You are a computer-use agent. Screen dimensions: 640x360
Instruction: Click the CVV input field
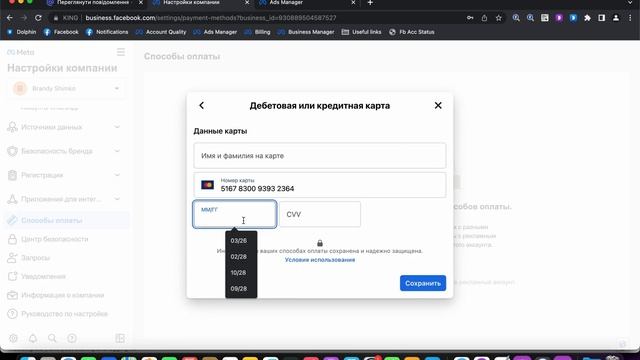(320, 214)
